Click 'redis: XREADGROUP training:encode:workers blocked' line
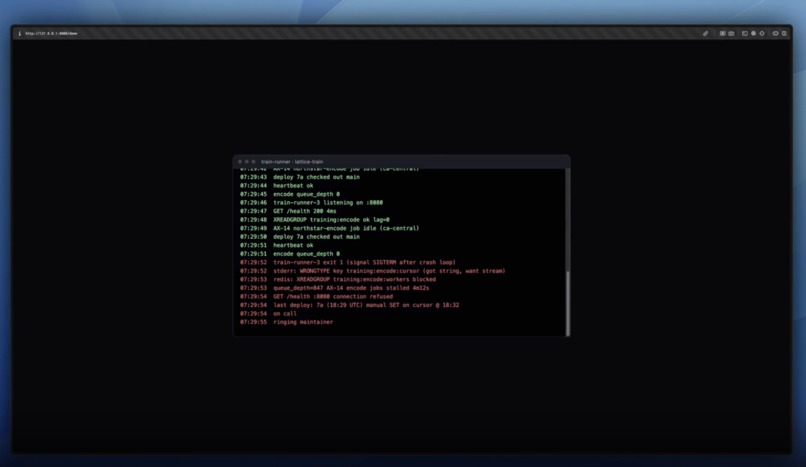 click(x=338, y=279)
